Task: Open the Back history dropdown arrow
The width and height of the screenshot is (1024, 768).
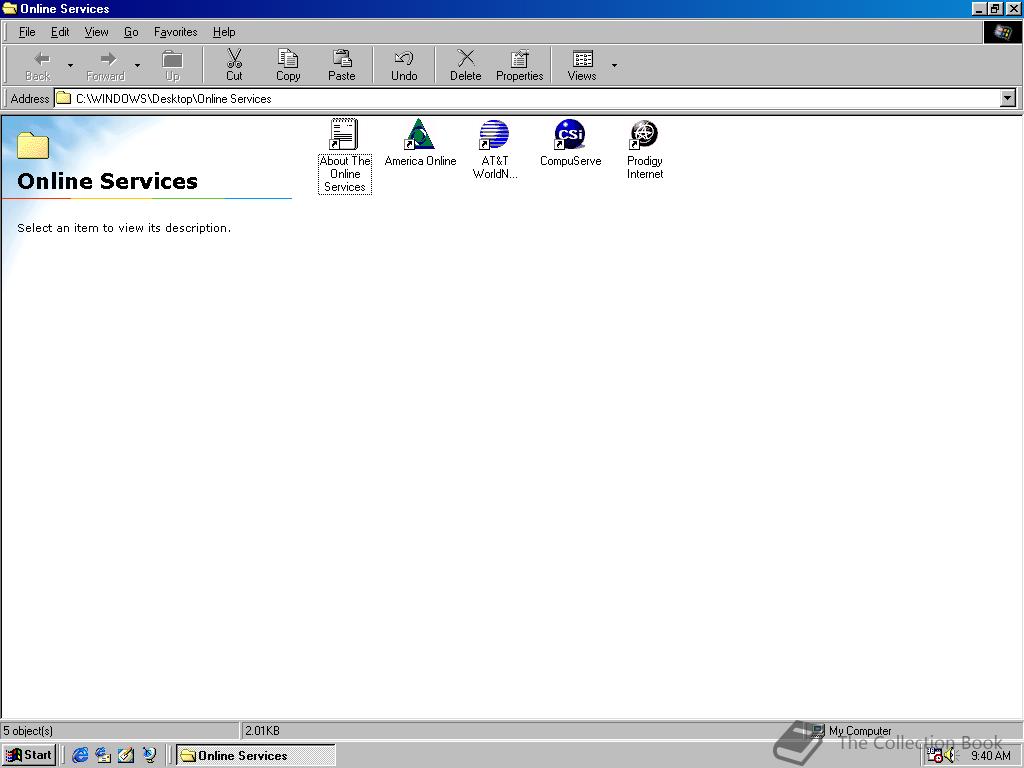Action: coord(71,65)
